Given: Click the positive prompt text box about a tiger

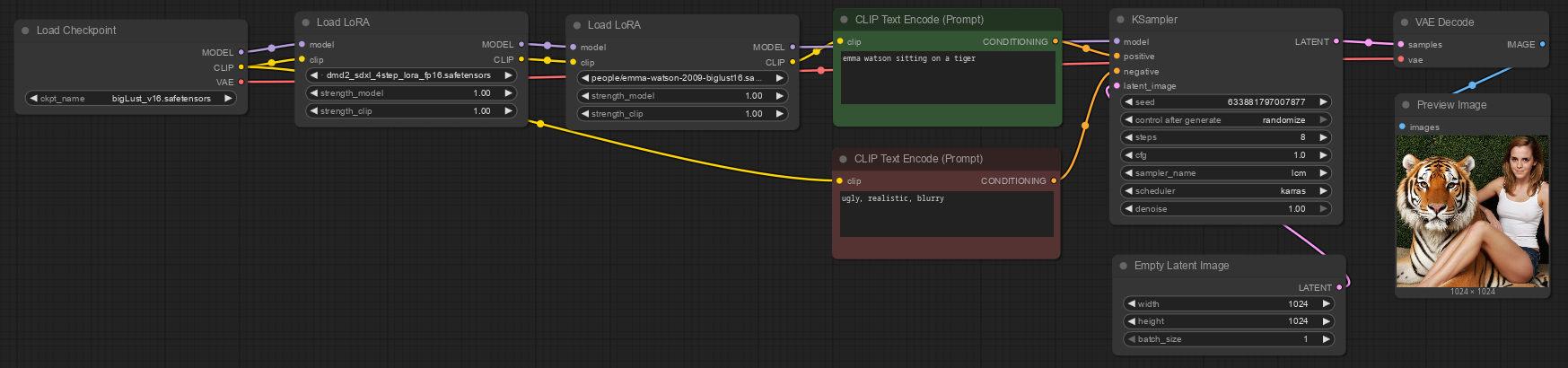Looking at the screenshot, I should tap(947, 77).
